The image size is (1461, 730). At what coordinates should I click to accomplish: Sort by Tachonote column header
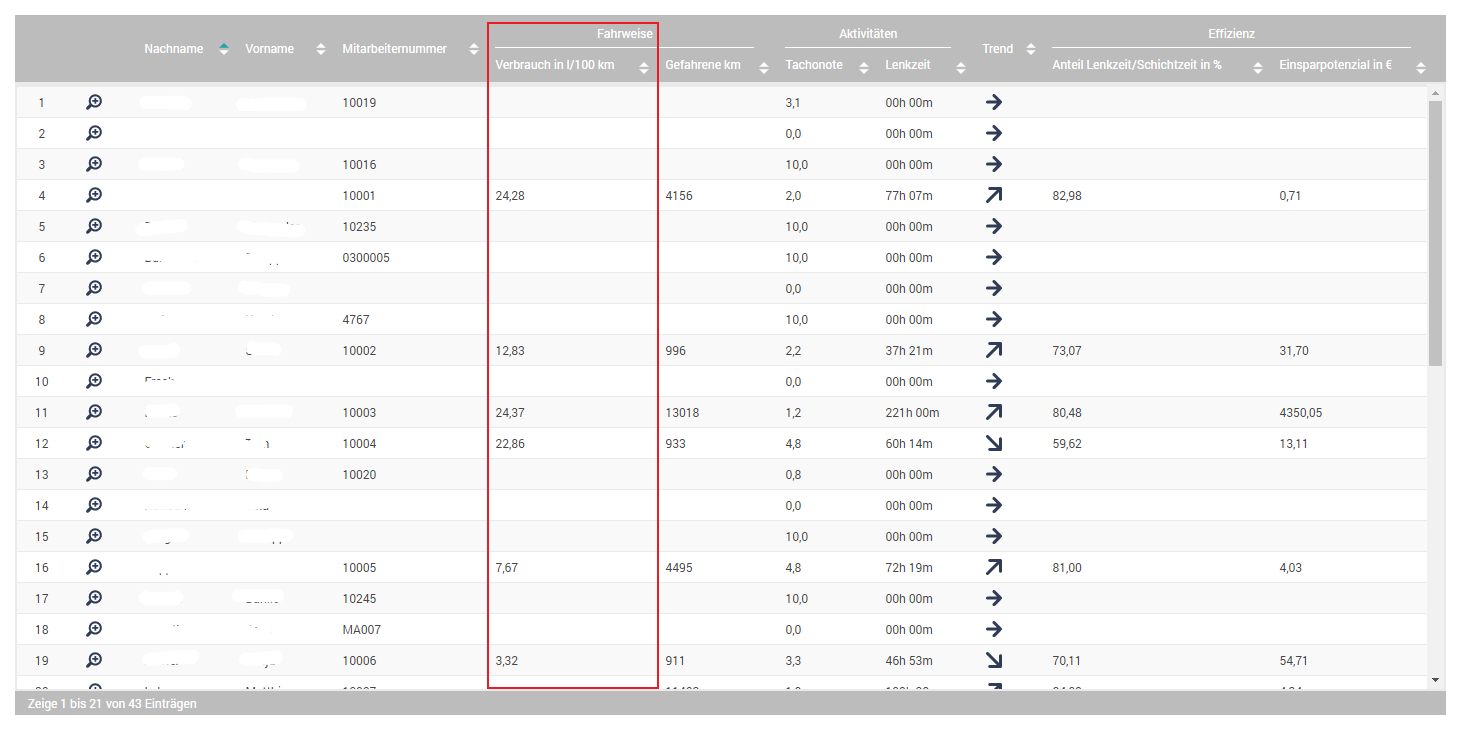[814, 66]
